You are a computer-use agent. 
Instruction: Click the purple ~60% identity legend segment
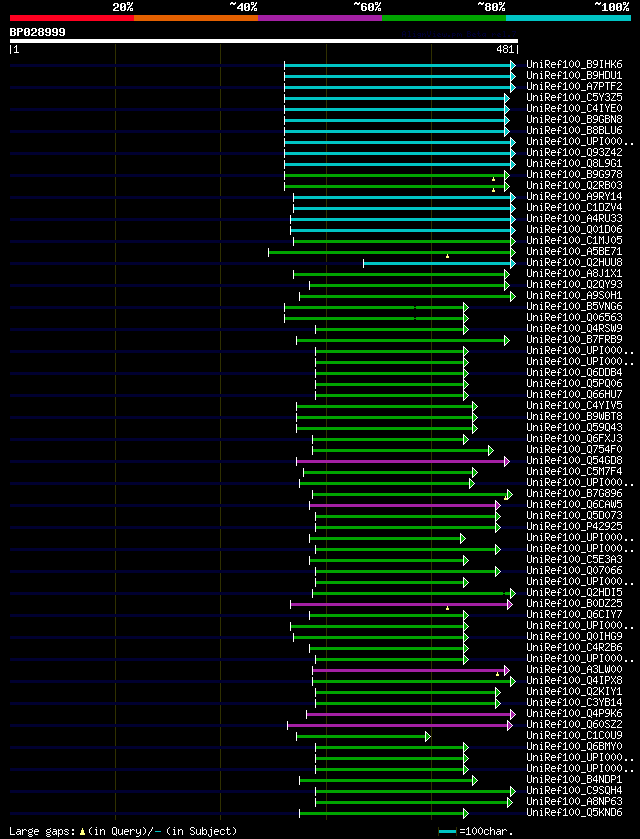320,18
